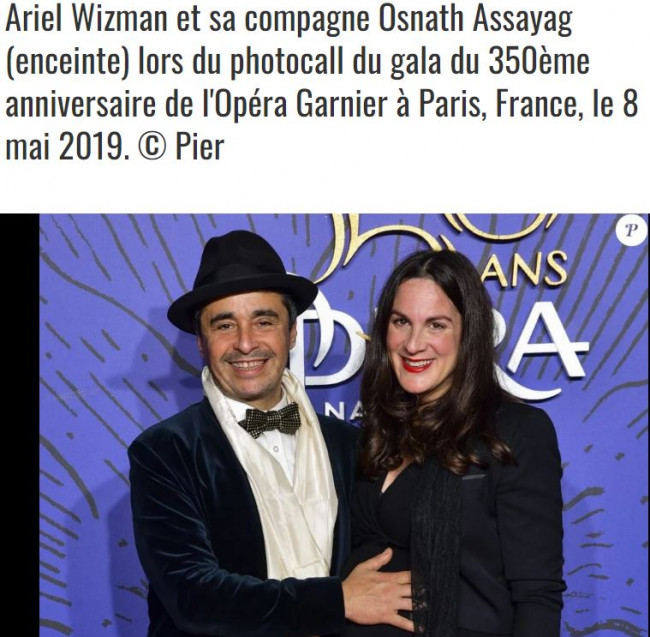650x637 pixels.
Task: Click the sequined bow tie in photo
Action: click(x=270, y=420)
